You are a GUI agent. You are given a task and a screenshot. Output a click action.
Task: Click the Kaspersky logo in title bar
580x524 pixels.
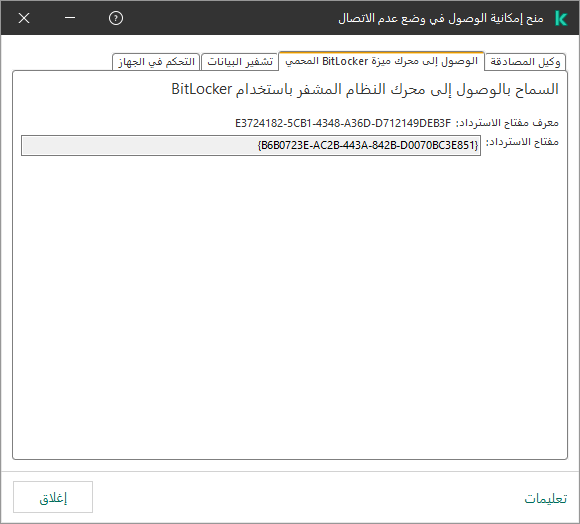click(x=561, y=18)
